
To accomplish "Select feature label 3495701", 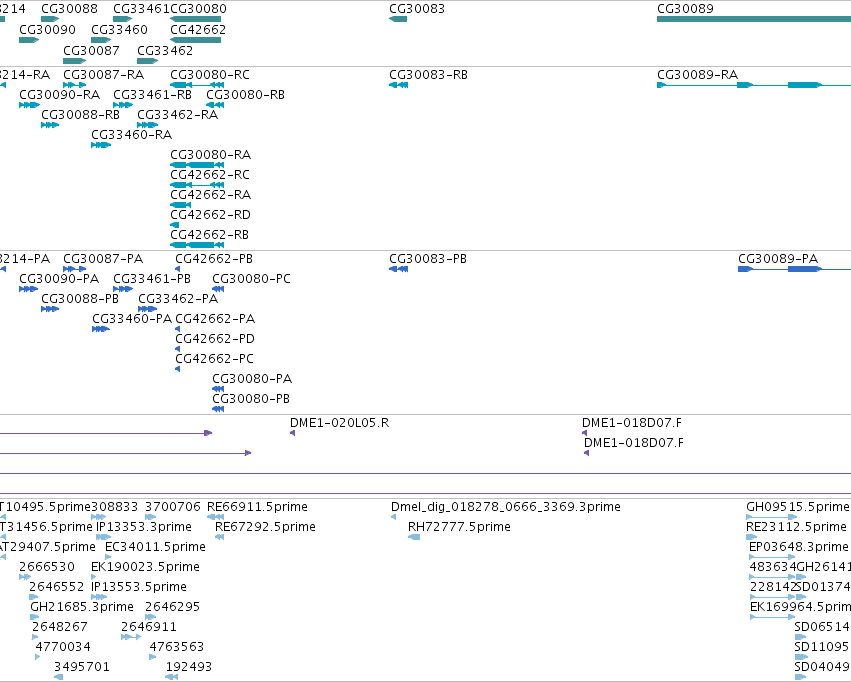I will tap(81, 667).
